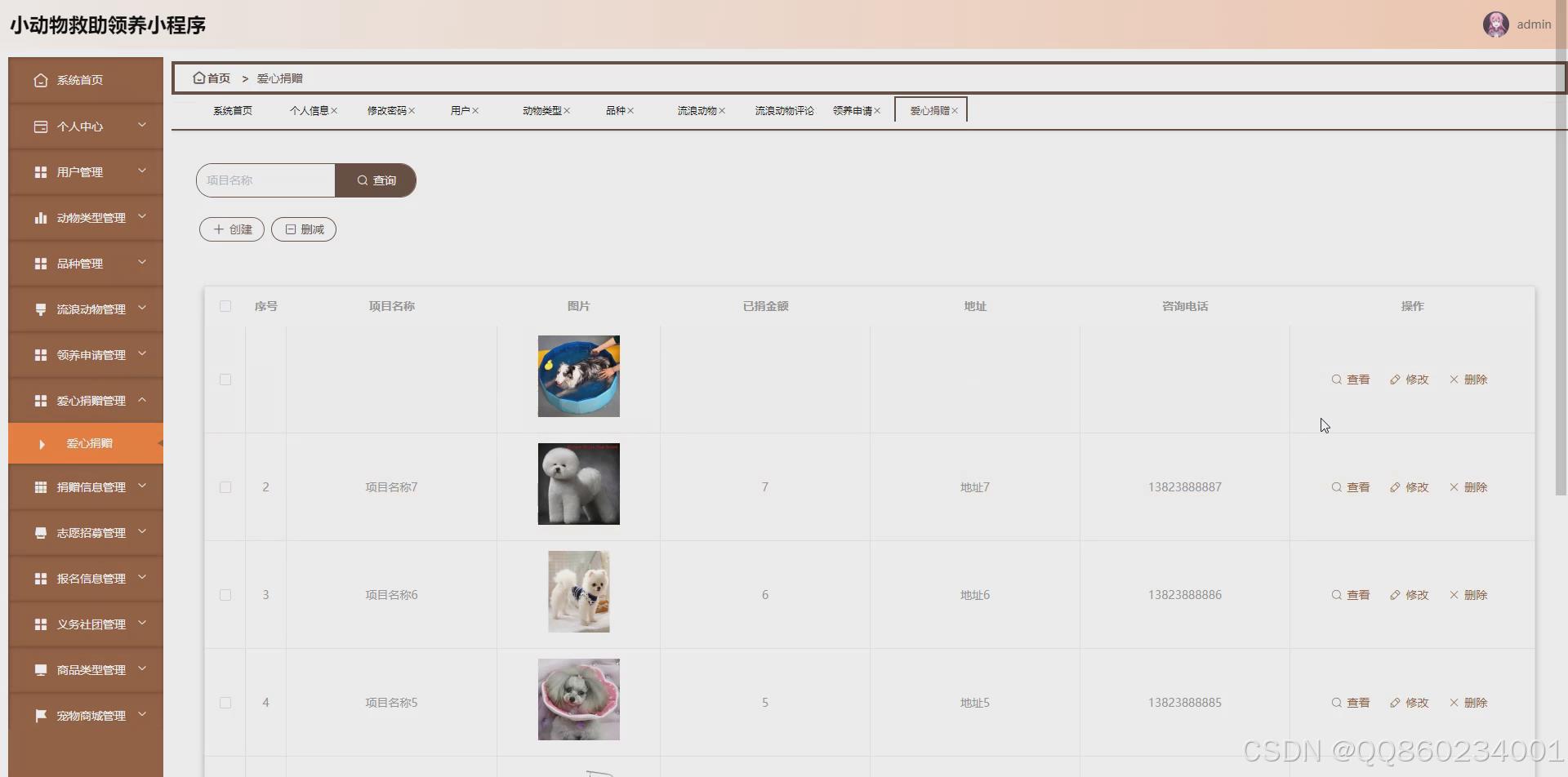Click the 爱心捐赠管理 grid icon
Viewport: 1568px width, 777px height.
pyautogui.click(x=41, y=401)
